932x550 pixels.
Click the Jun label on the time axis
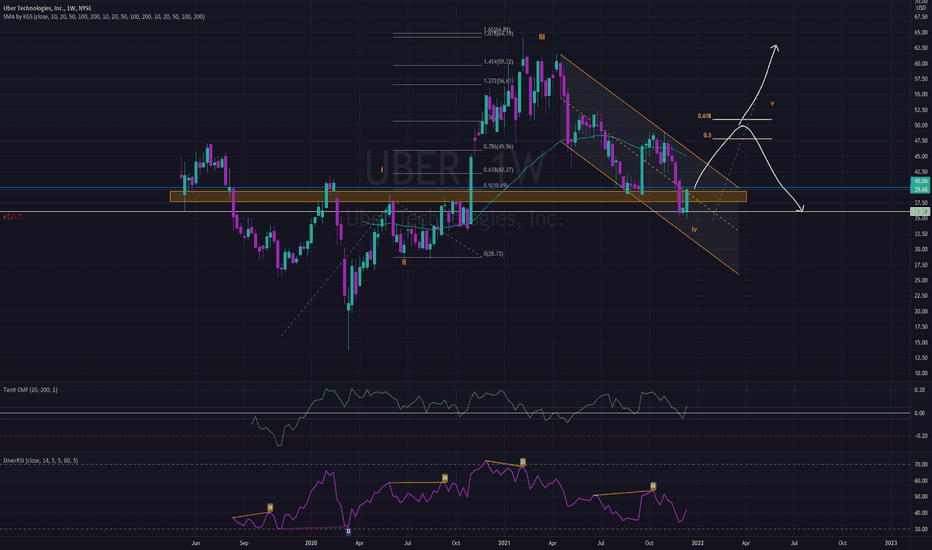coord(196,543)
